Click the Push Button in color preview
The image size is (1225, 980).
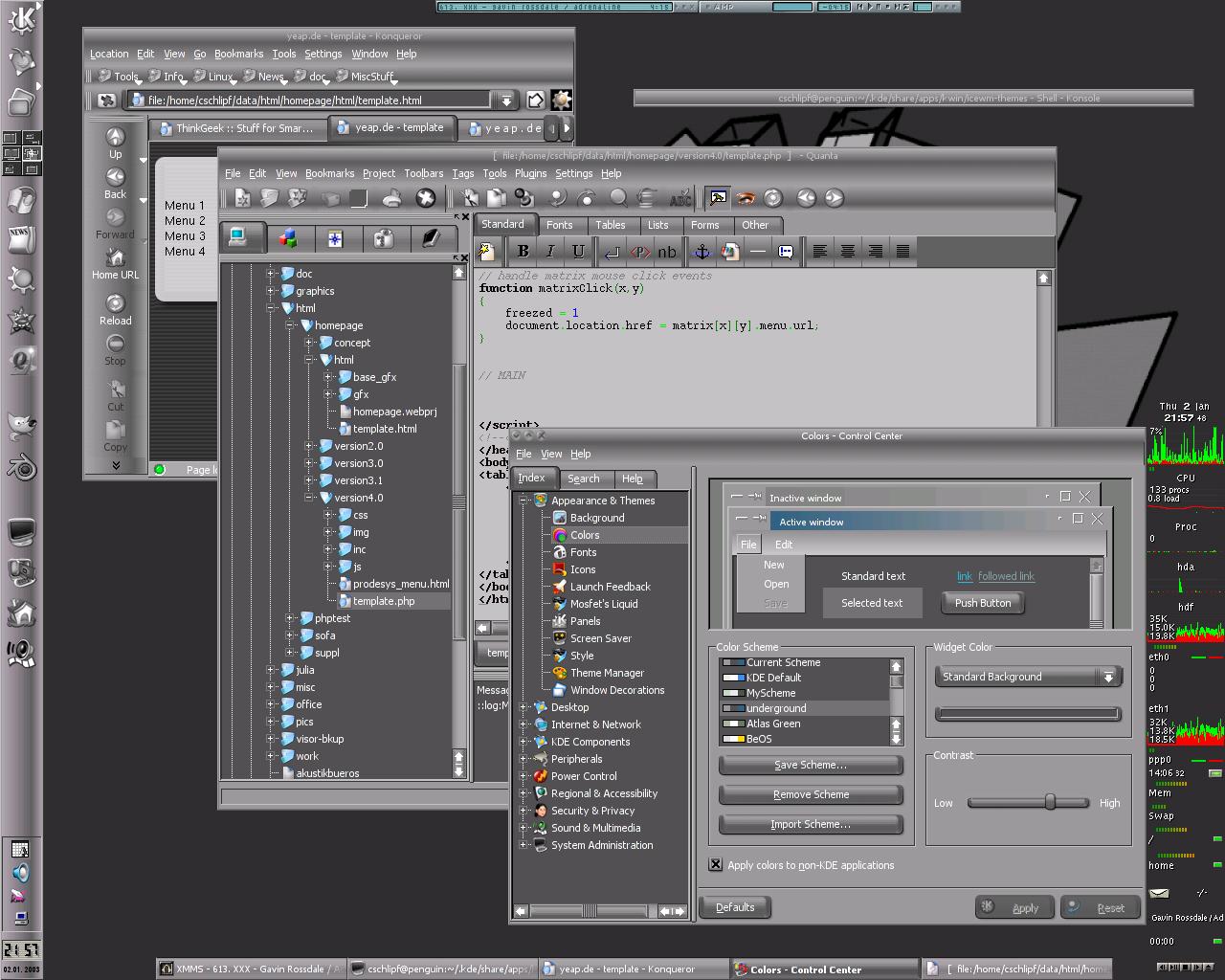coord(983,603)
